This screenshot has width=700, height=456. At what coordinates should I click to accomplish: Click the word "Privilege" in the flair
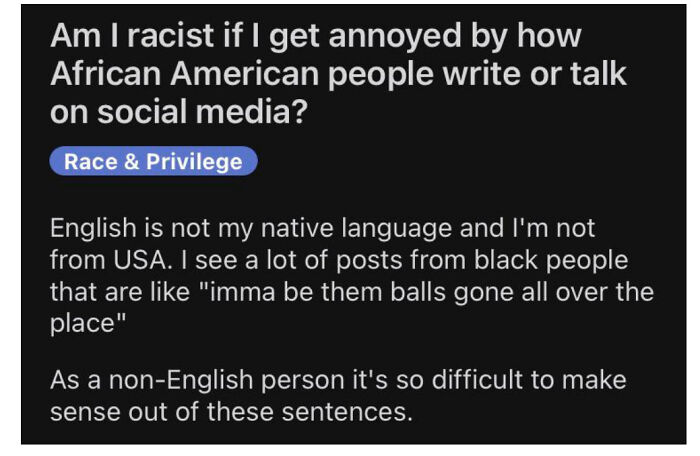(x=194, y=162)
